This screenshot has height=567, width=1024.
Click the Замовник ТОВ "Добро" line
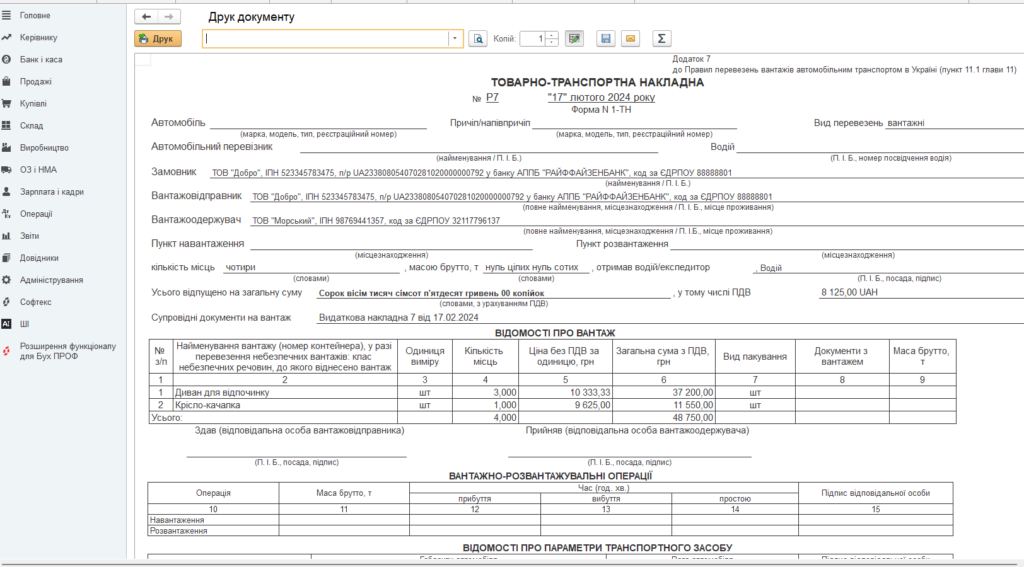(472, 173)
